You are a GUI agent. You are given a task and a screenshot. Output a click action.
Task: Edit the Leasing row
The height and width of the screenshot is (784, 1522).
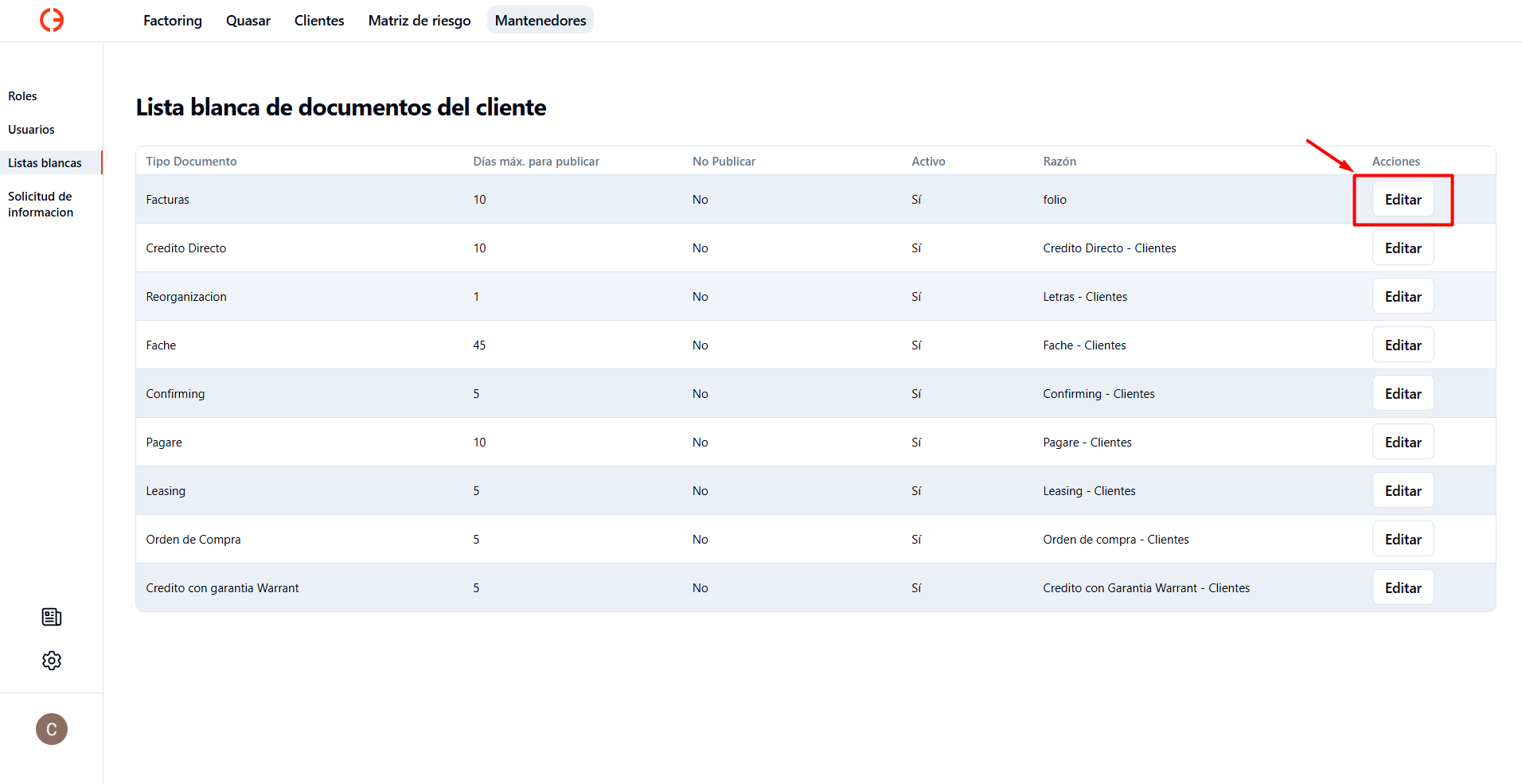[x=1403, y=491]
